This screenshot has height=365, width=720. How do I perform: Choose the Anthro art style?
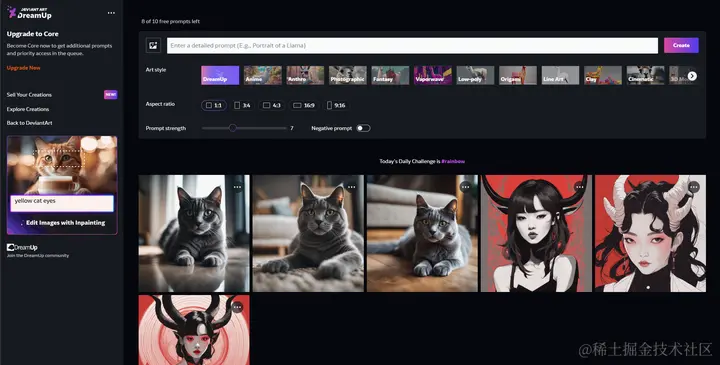click(x=305, y=75)
